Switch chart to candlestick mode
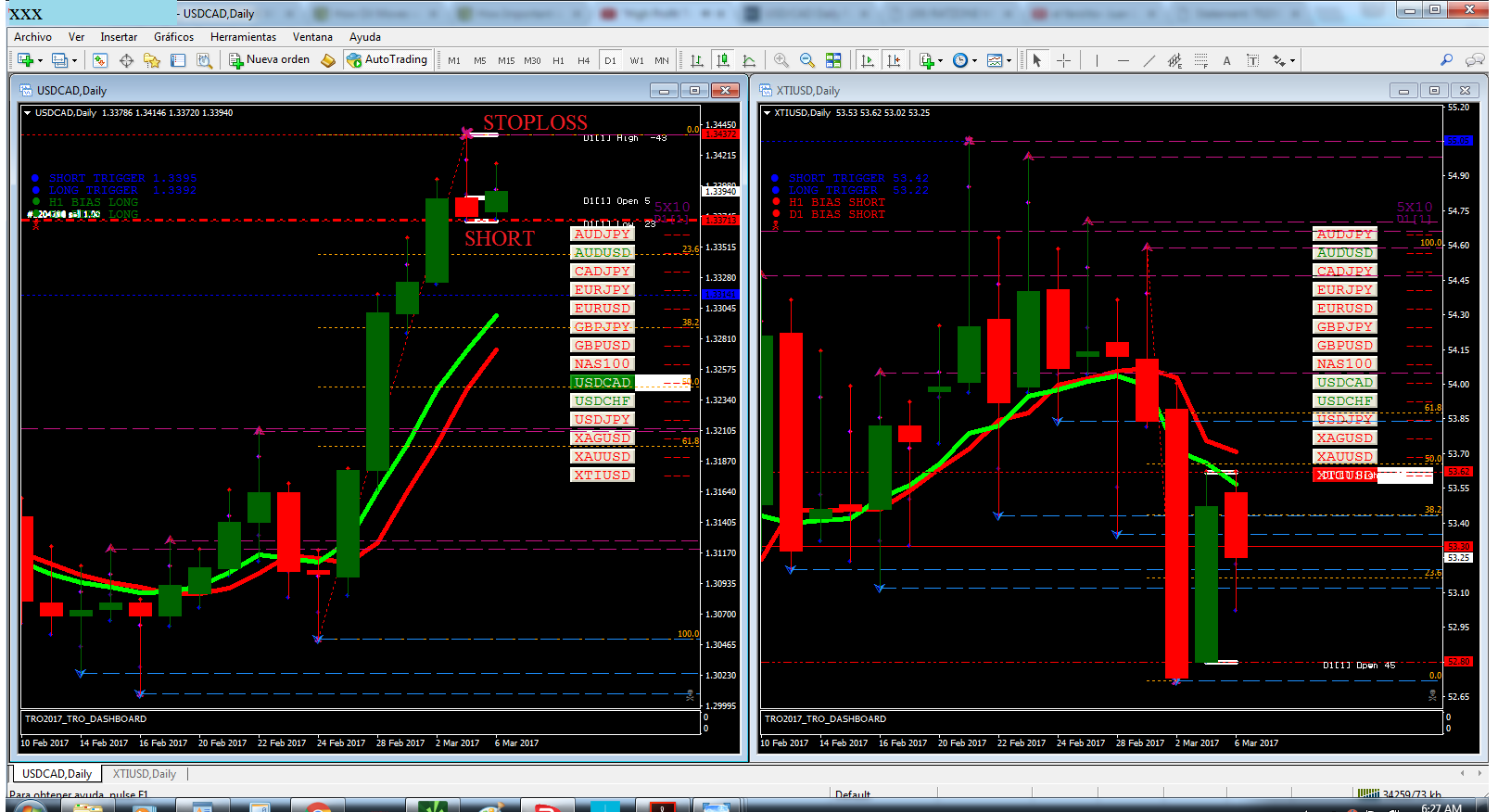Viewport: 1498px width, 812px height. coord(722,60)
